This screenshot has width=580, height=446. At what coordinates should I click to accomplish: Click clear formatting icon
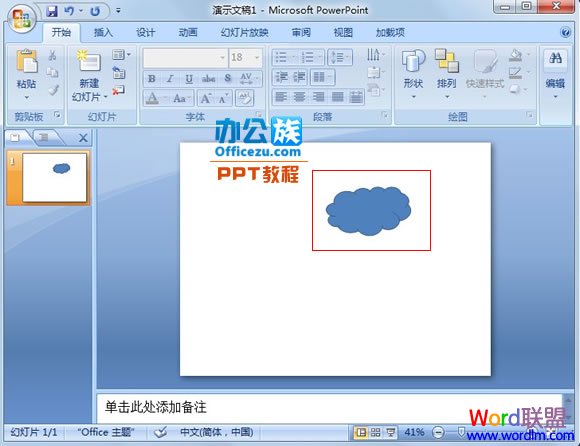point(244,98)
